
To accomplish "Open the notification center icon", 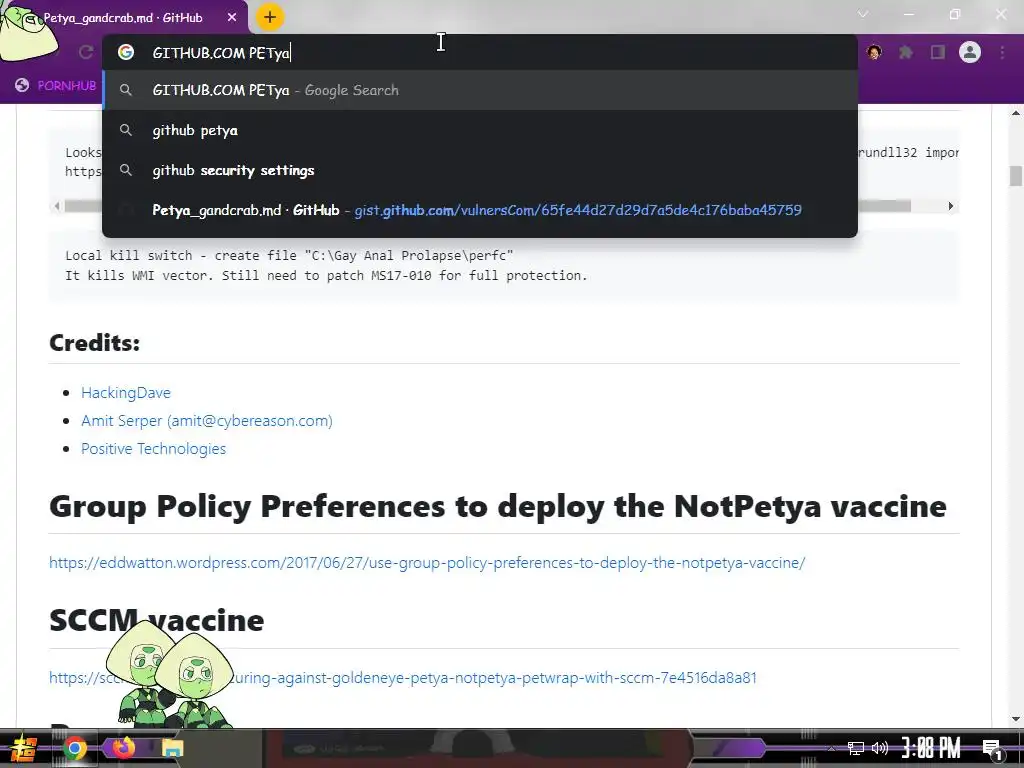I will (992, 749).
